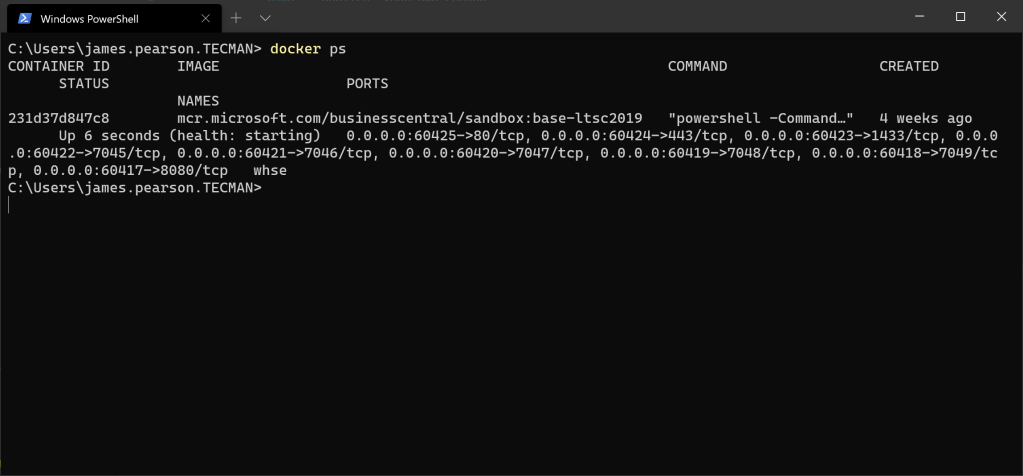Image resolution: width=1023 pixels, height=476 pixels.
Task: Click the '4 weeks ago' created value
Action: [925, 118]
